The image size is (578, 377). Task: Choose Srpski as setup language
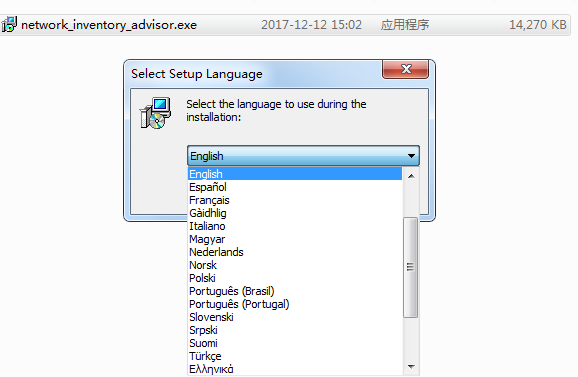pos(295,330)
